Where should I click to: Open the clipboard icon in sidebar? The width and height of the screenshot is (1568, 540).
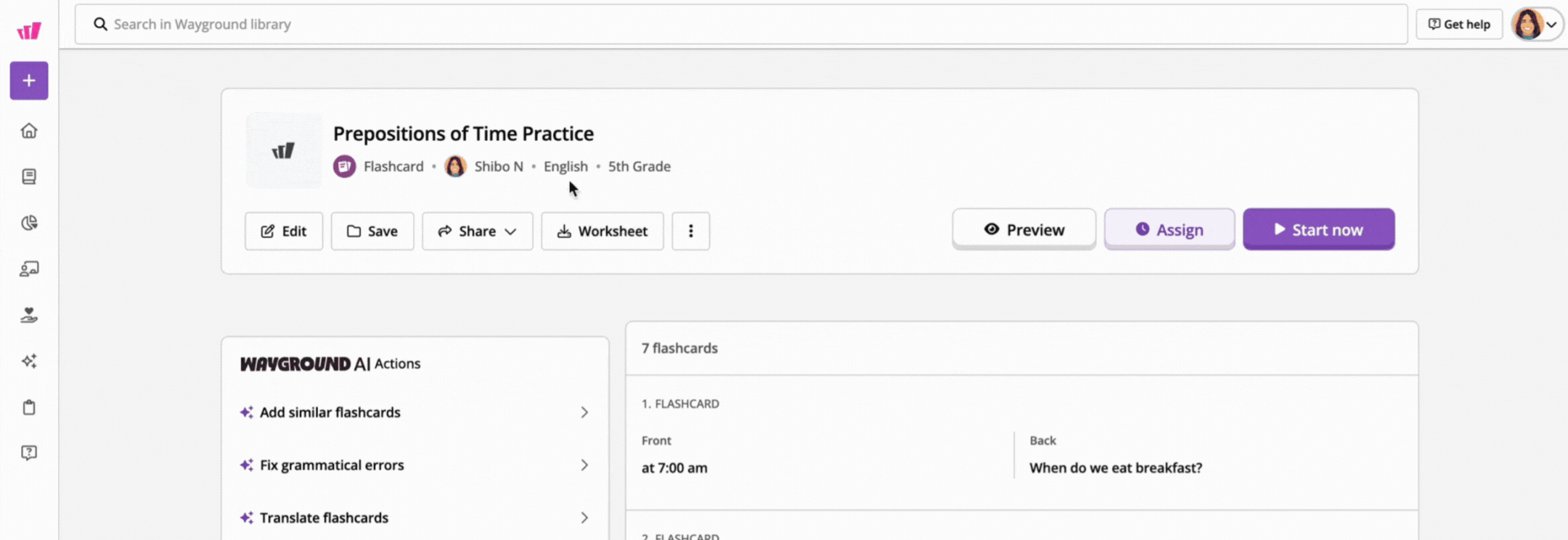[x=29, y=407]
